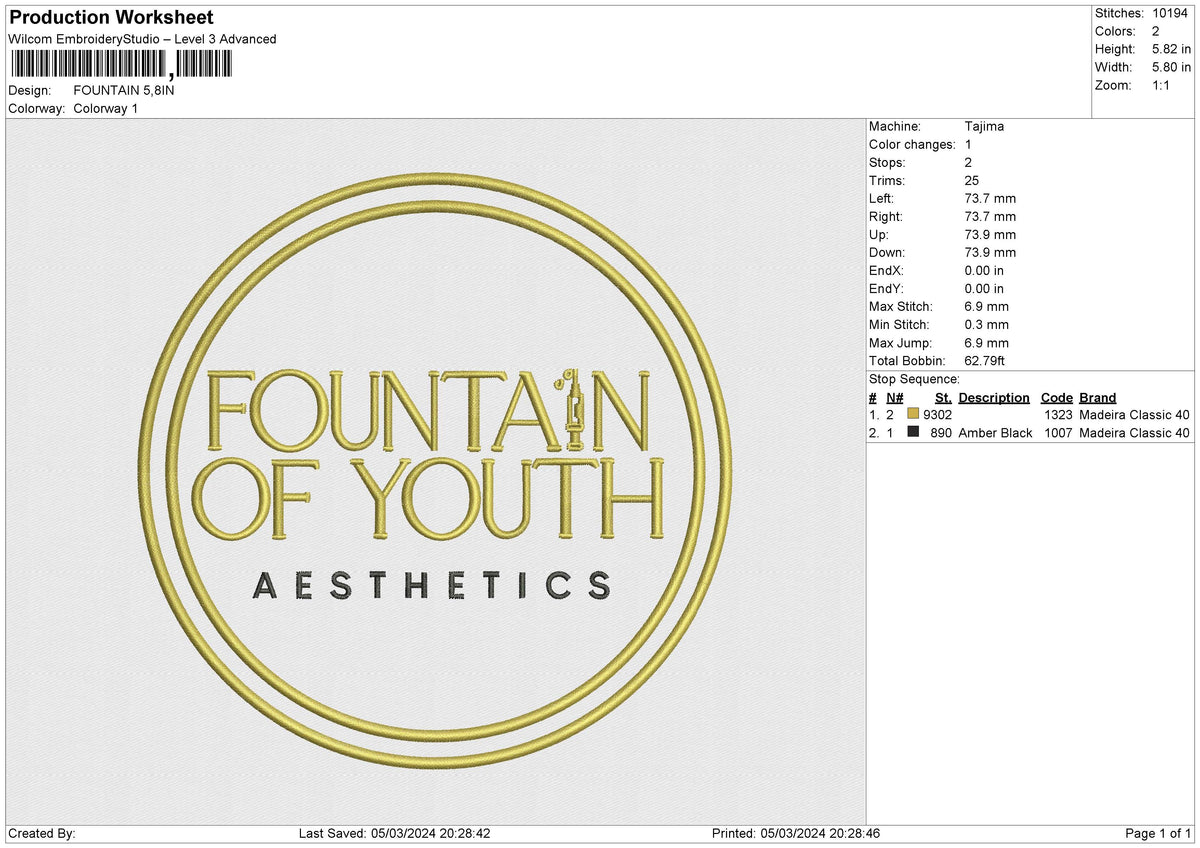Click the 'Code' column header
Image resolution: width=1200 pixels, height=848 pixels.
tap(1056, 398)
